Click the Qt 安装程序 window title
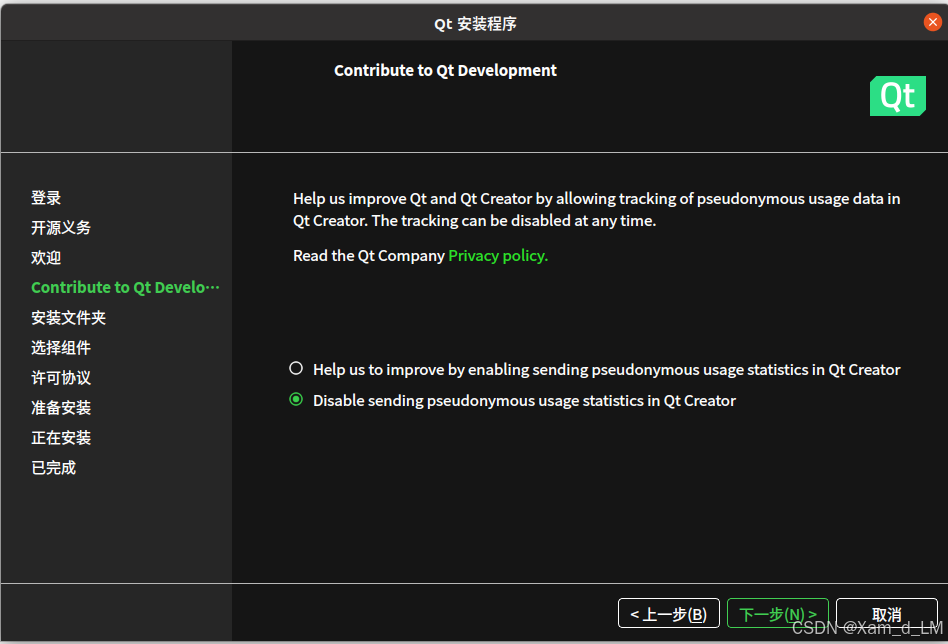This screenshot has width=948, height=644. [x=475, y=24]
